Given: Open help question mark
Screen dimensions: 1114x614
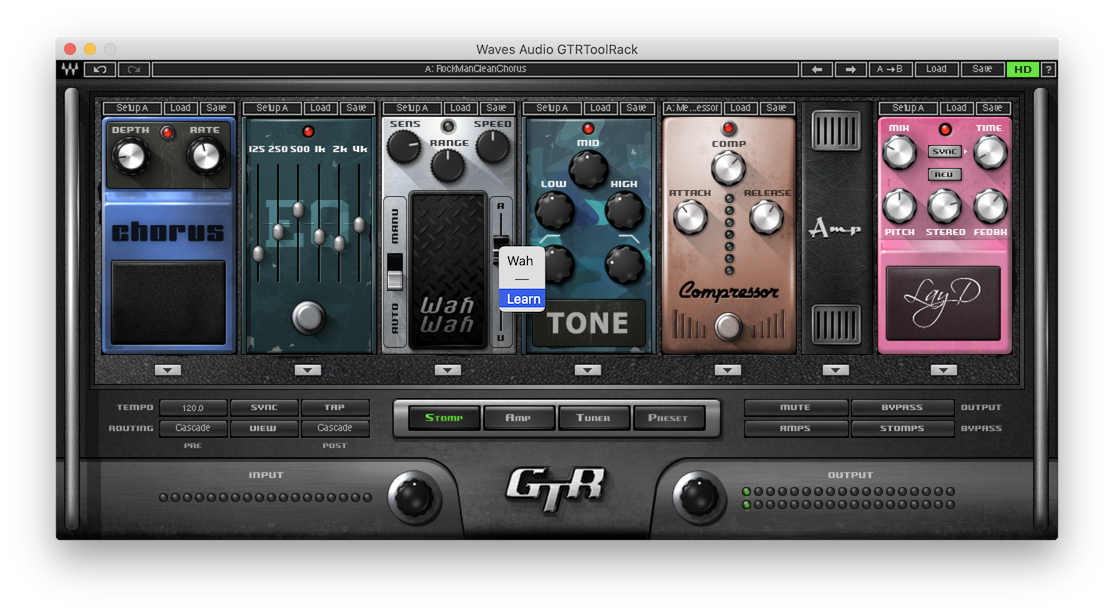Looking at the screenshot, I should pos(1048,69).
